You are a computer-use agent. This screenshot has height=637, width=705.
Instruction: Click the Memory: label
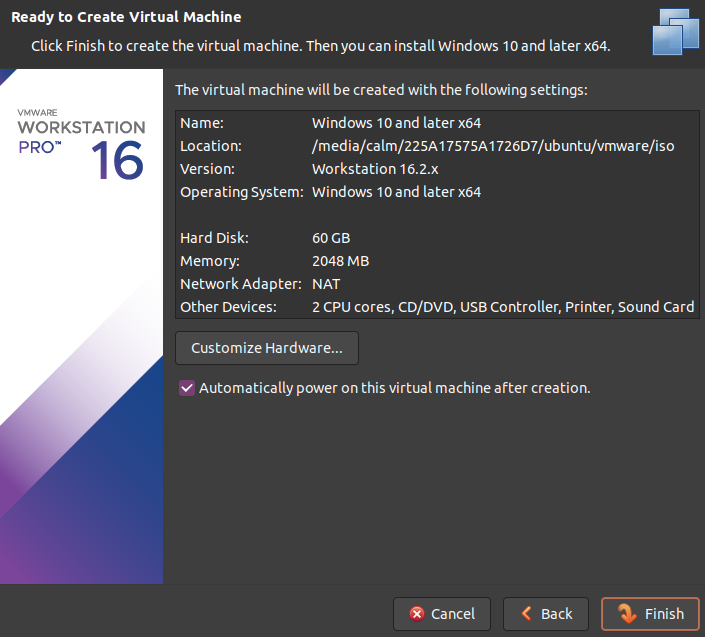[210, 261]
